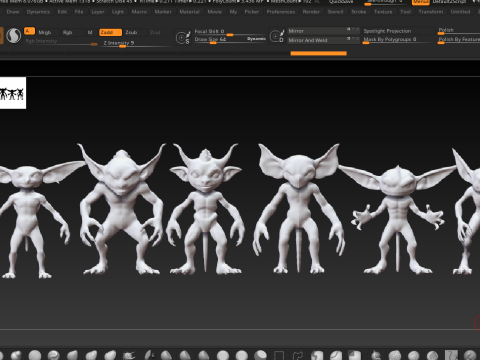Click the goblin silhouettes reference thumbnail

pyautogui.click(x=13, y=93)
